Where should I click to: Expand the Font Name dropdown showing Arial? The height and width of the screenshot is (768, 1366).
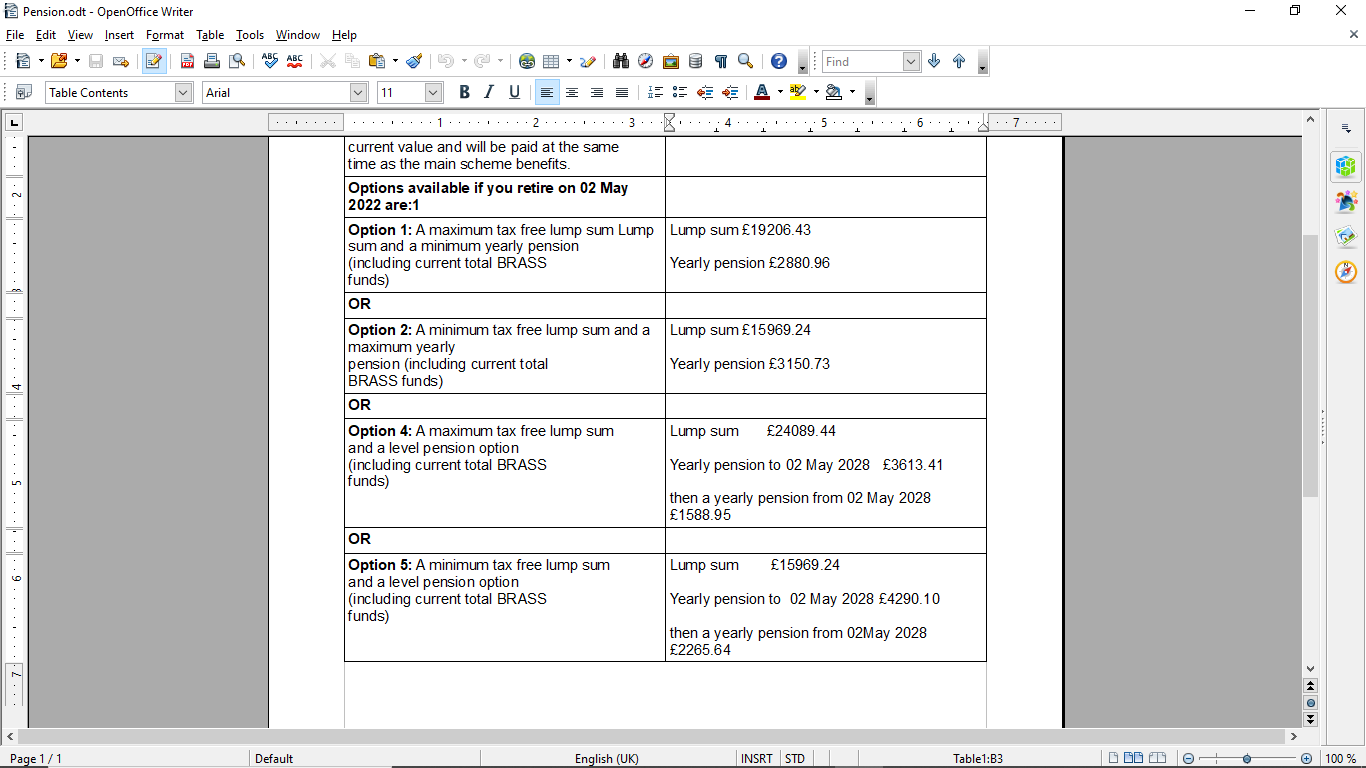click(x=359, y=92)
